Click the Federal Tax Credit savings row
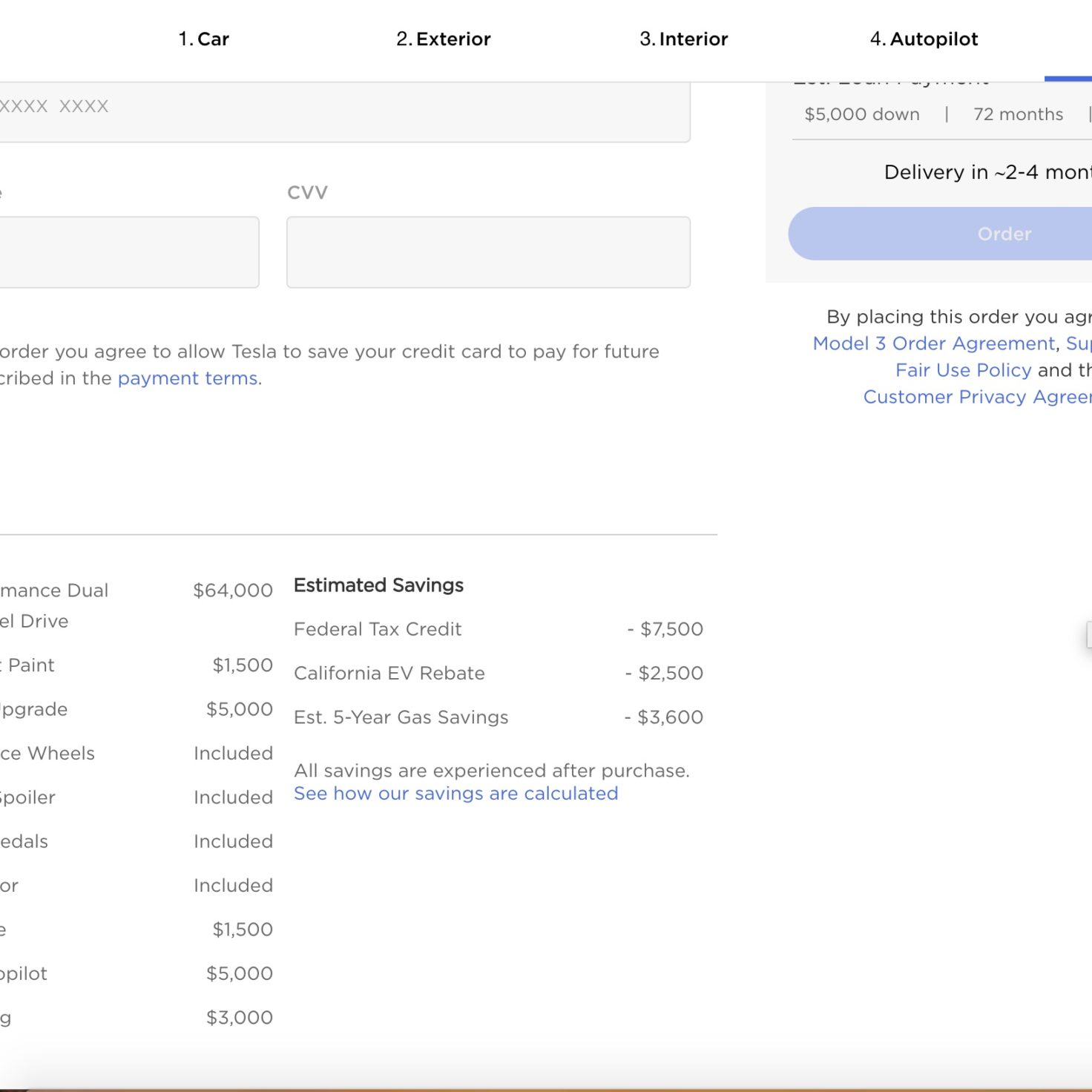The height and width of the screenshot is (1092, 1092). [x=499, y=629]
